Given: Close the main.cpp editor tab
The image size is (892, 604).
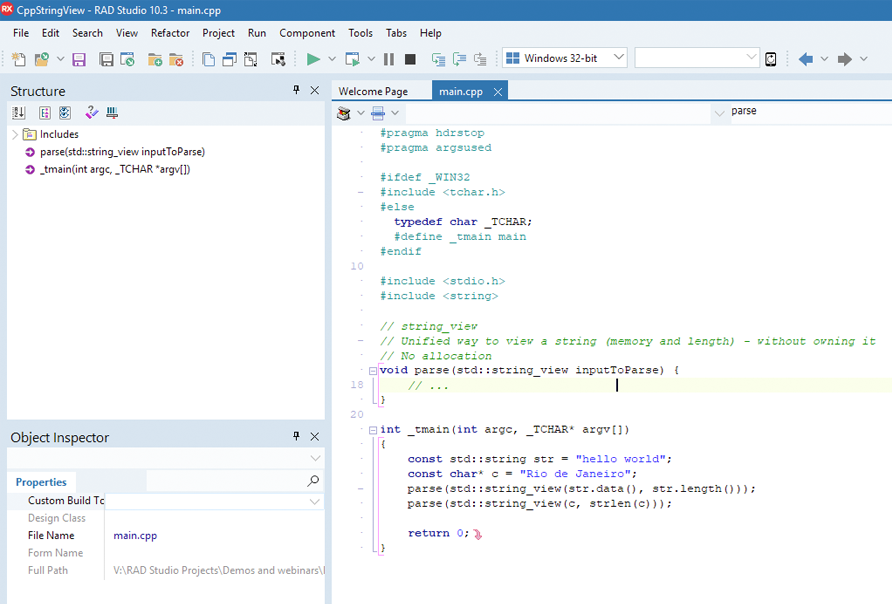Looking at the screenshot, I should 498,92.
